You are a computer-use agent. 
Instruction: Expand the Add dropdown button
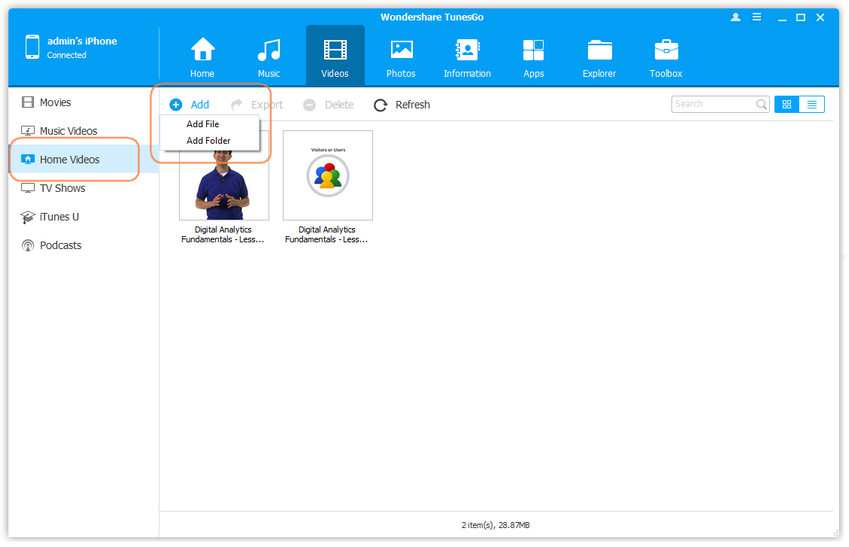pyautogui.click(x=190, y=105)
